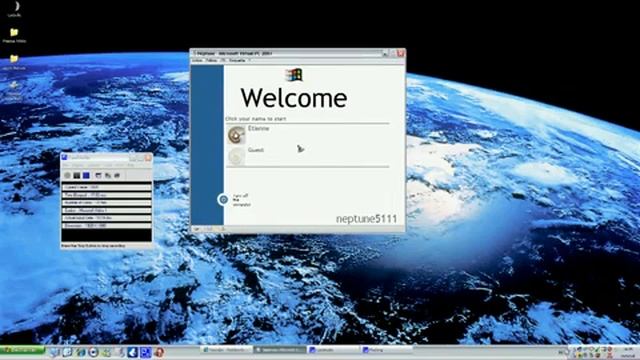The image size is (640, 360).
Task: Click the blue Stop button in the recorder
Action: pos(86,176)
